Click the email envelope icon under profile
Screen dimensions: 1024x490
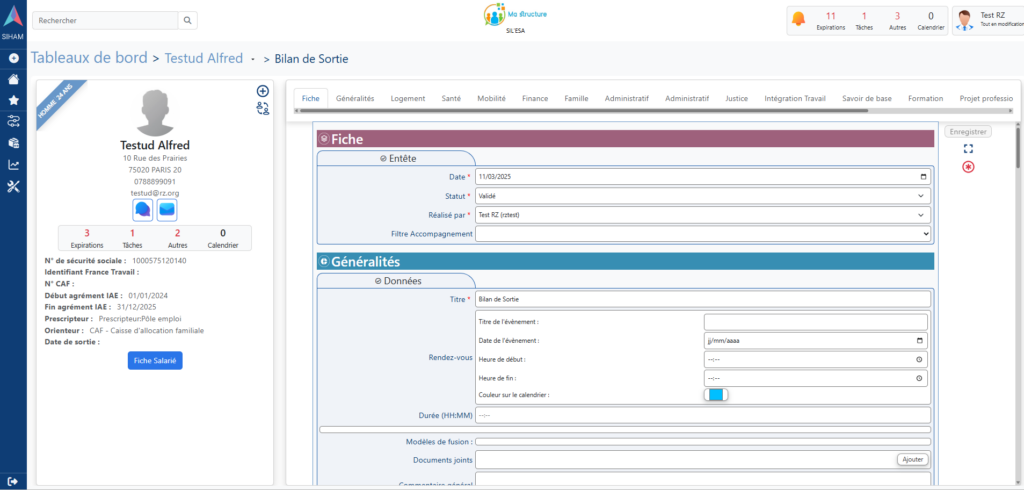(x=167, y=210)
